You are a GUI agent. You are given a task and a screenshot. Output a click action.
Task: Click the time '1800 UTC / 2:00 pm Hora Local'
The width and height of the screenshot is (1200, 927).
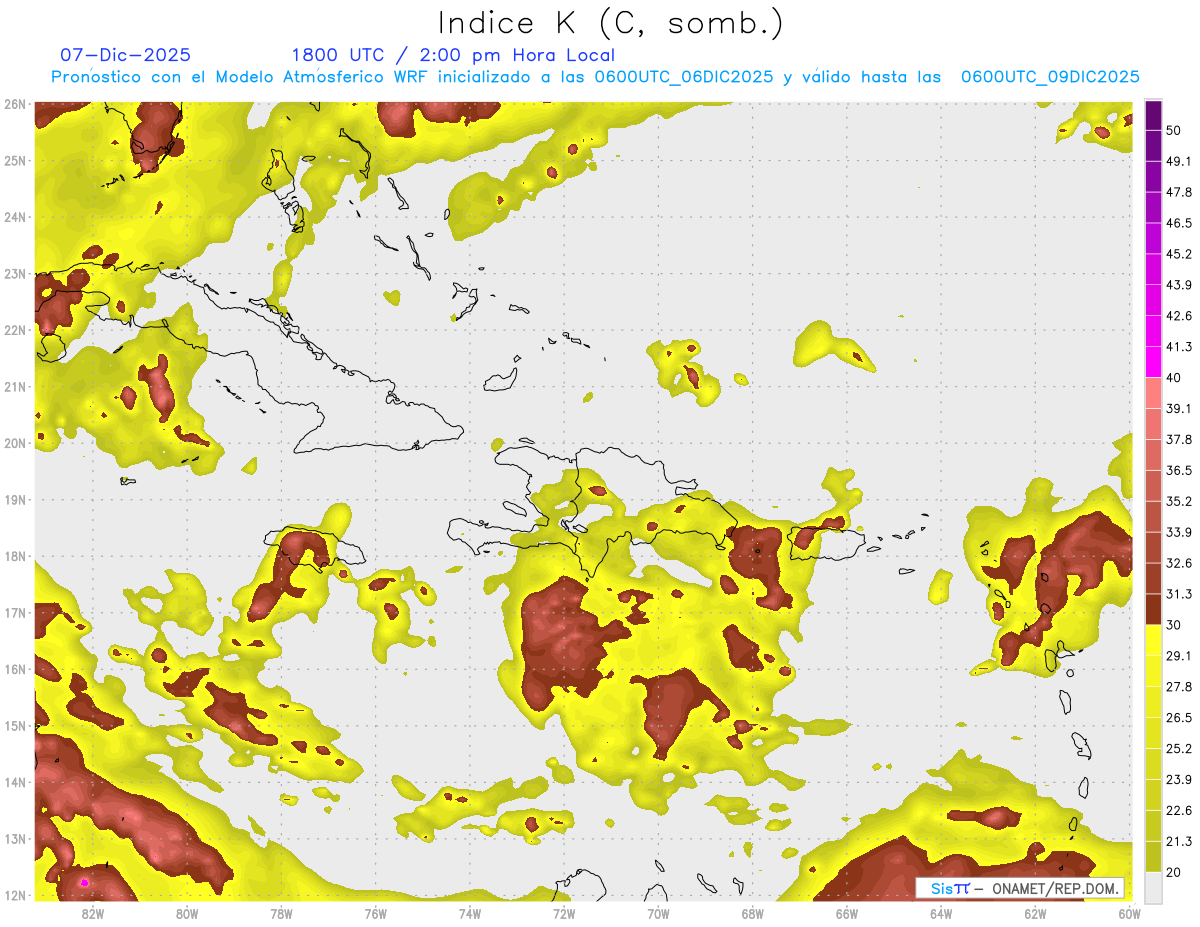[453, 56]
